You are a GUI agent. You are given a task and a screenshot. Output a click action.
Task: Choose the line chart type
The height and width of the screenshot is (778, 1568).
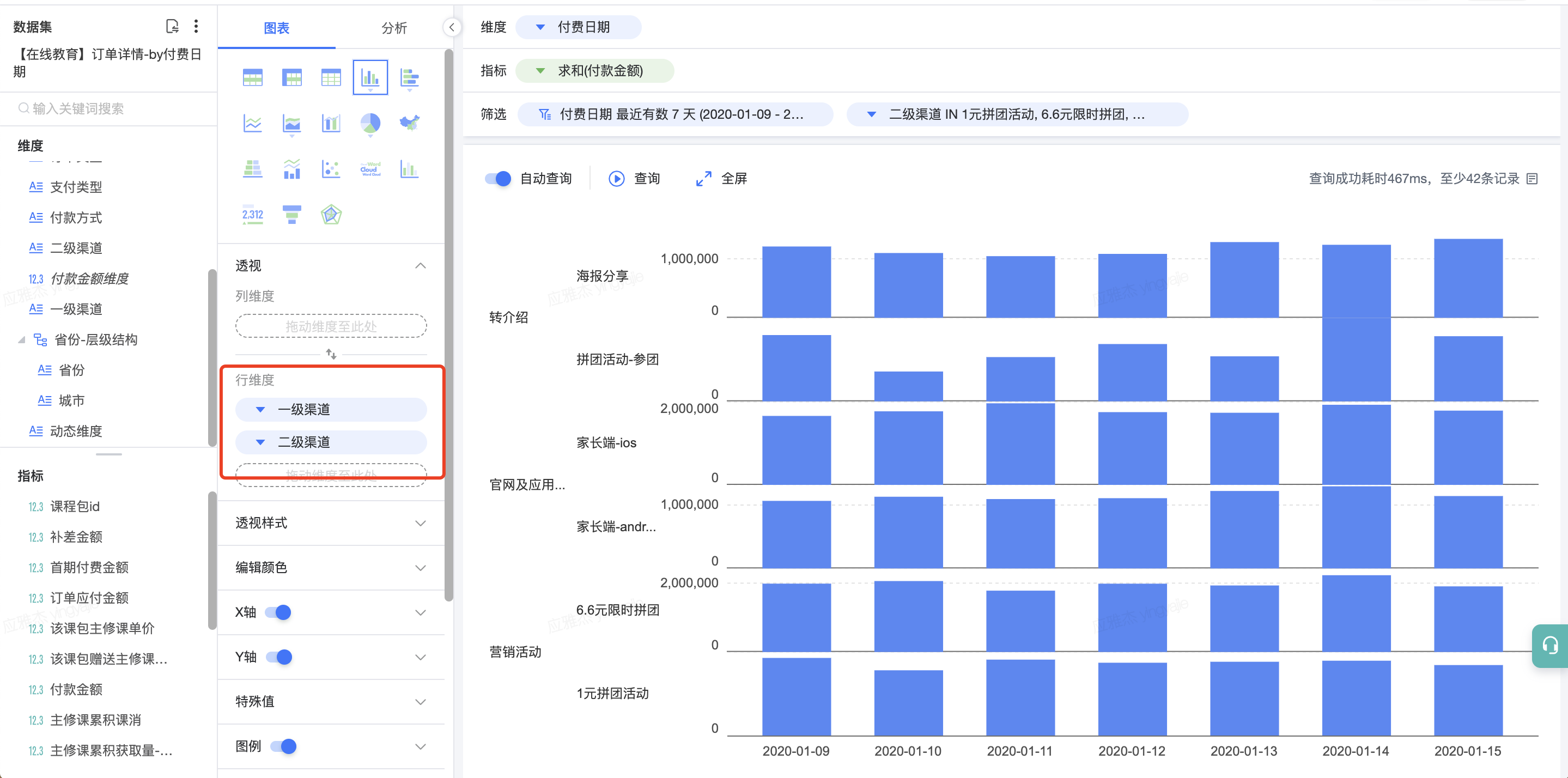[252, 124]
